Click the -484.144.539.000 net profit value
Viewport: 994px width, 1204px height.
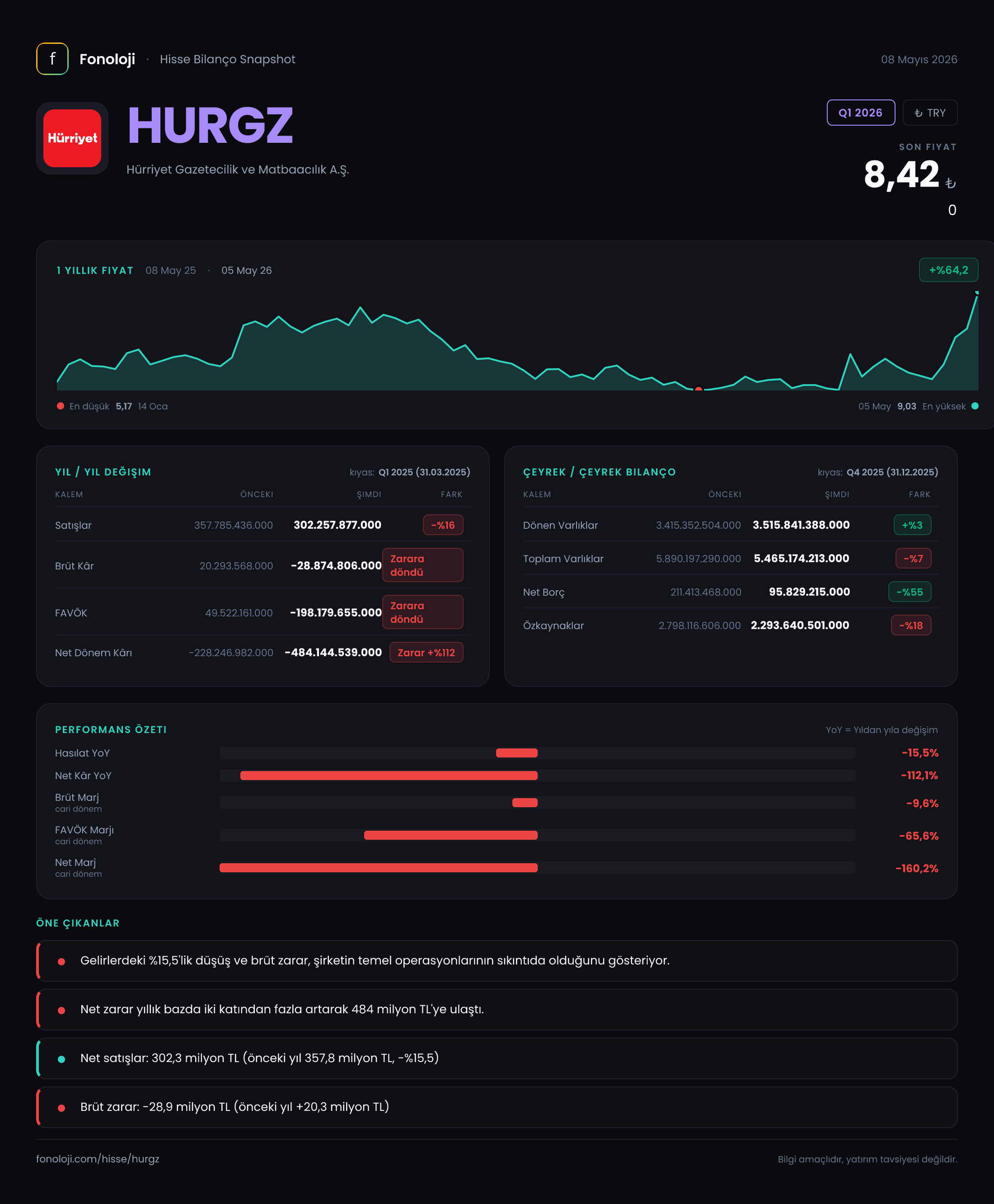pyautogui.click(x=333, y=653)
